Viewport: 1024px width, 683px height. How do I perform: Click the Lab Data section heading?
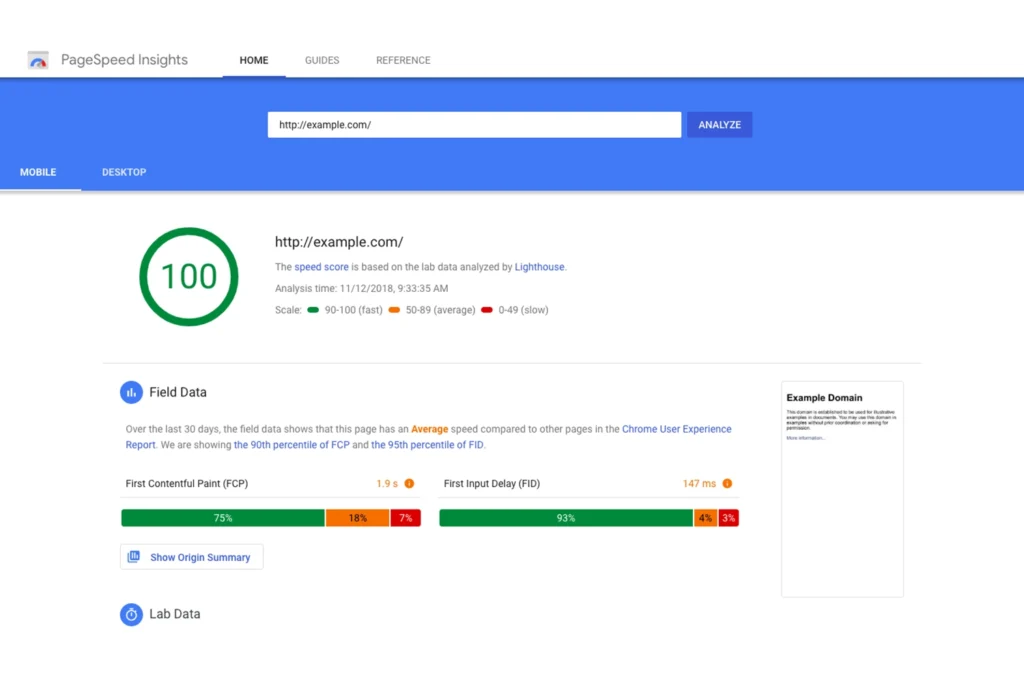174,614
